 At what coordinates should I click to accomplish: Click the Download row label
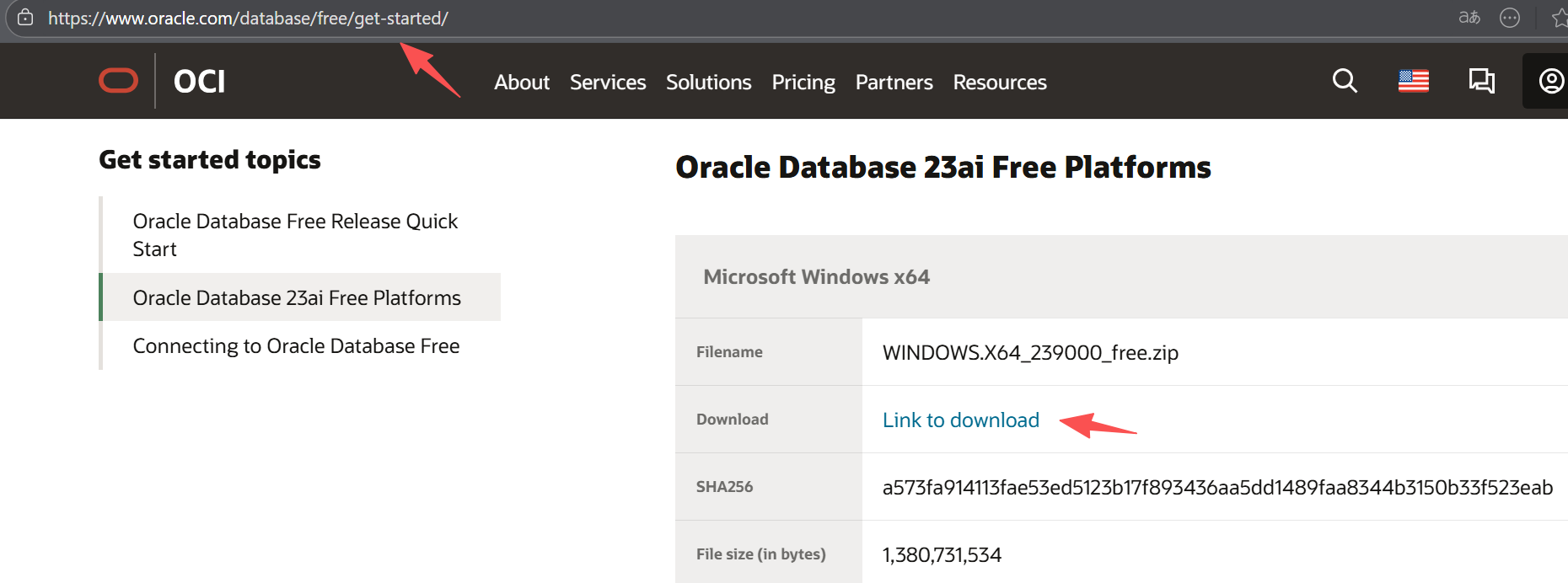[733, 420]
